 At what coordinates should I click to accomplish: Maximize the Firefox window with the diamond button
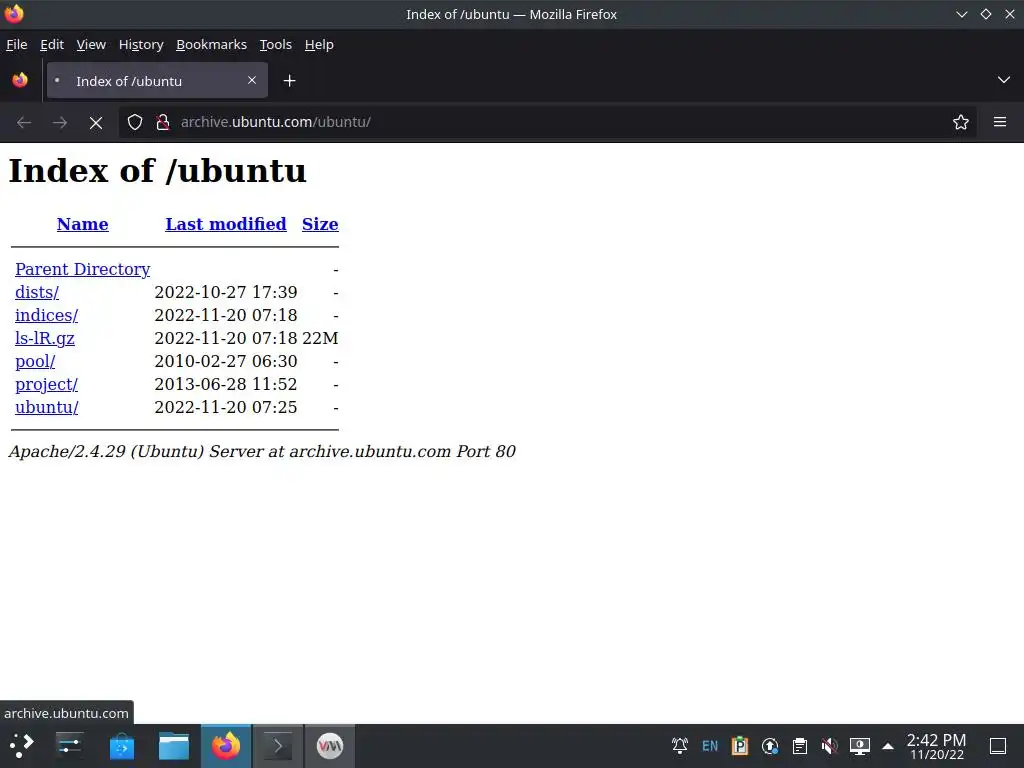985,14
